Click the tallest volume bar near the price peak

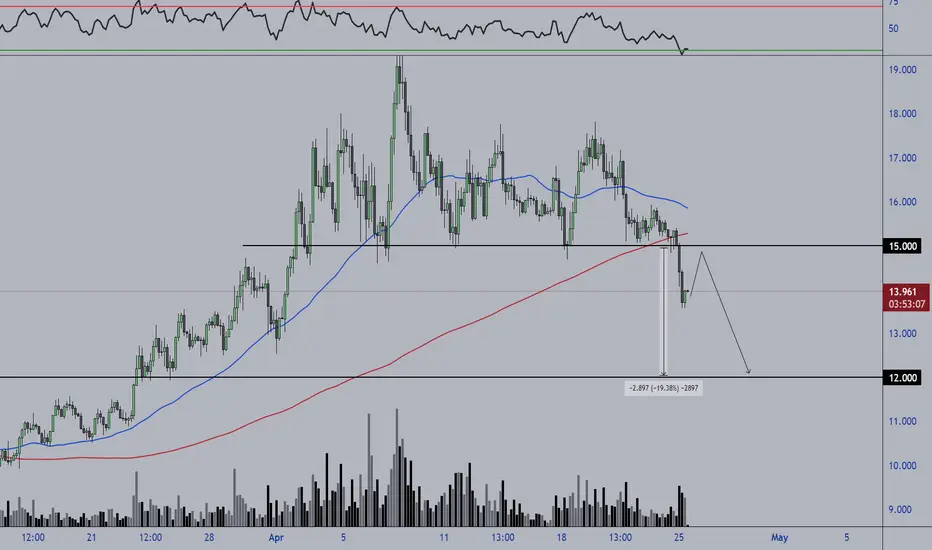click(397, 467)
